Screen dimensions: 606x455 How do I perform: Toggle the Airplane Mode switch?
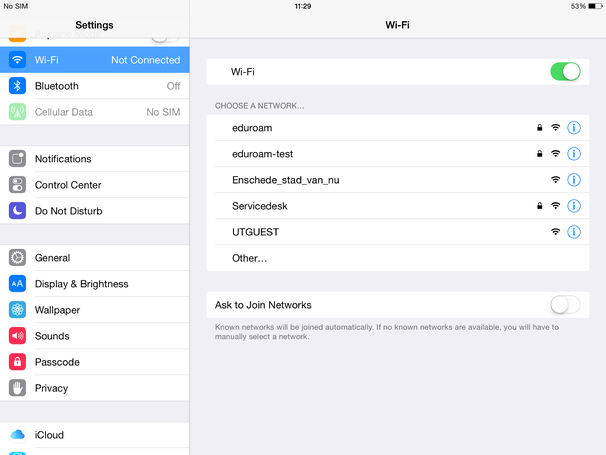tap(165, 36)
